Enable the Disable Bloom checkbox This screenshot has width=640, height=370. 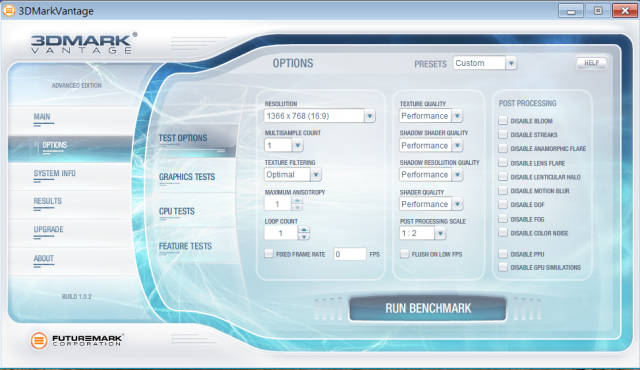tap(503, 120)
